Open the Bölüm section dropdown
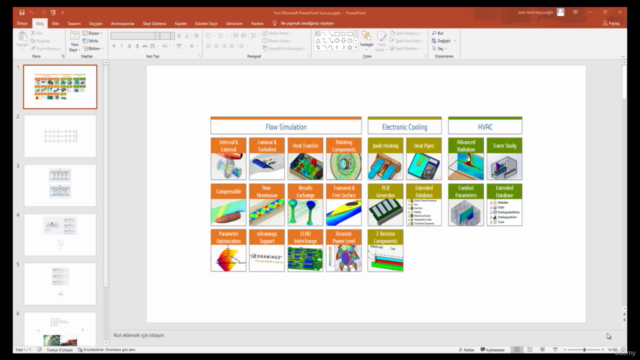The image size is (640, 360). pos(93,49)
